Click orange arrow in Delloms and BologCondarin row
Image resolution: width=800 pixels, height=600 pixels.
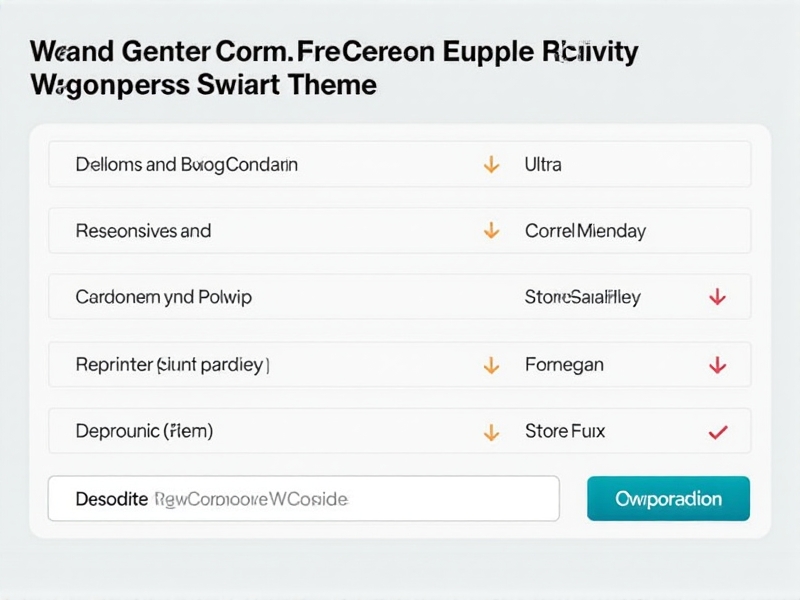[x=491, y=165]
